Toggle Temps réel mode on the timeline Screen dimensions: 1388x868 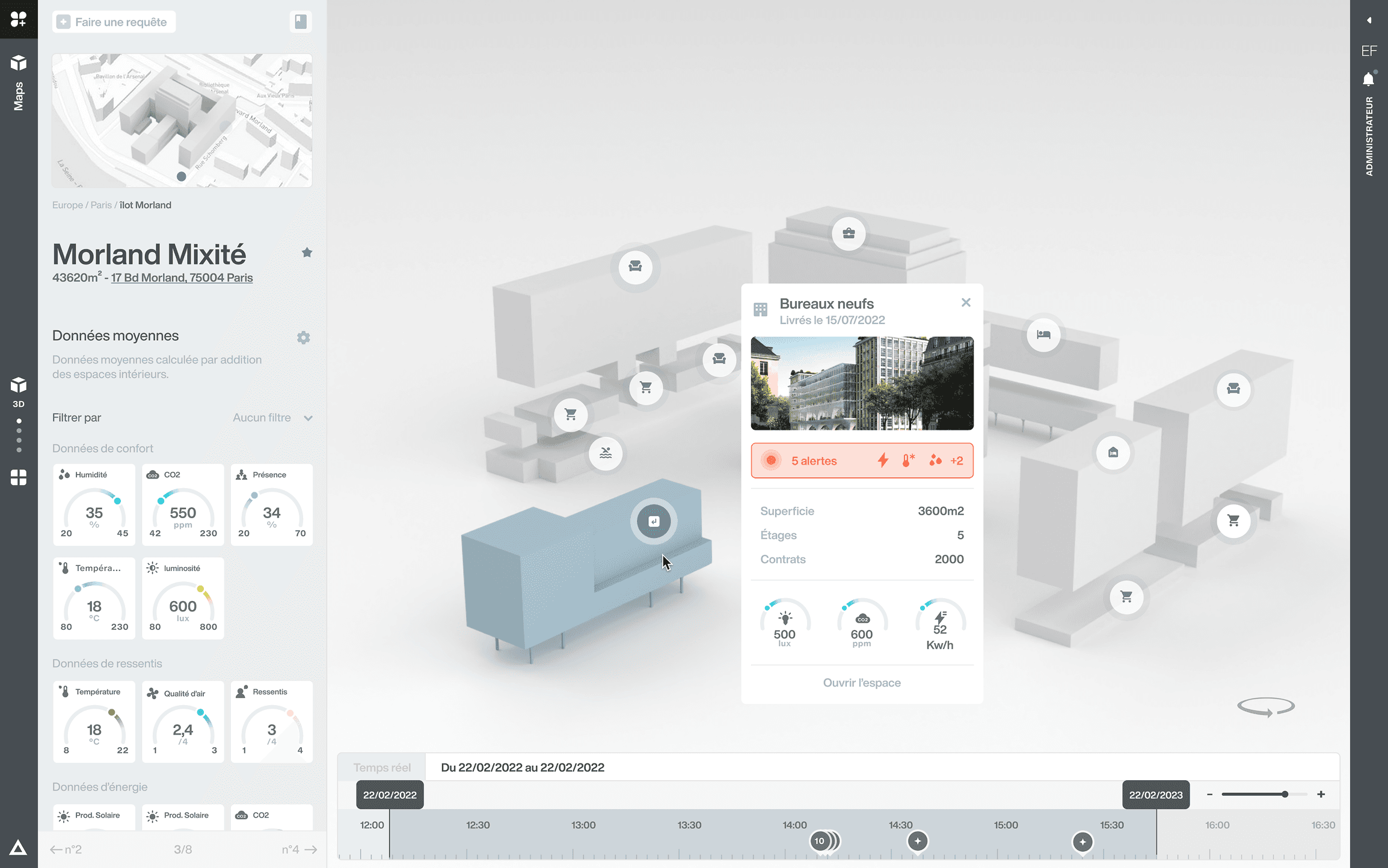pos(382,768)
